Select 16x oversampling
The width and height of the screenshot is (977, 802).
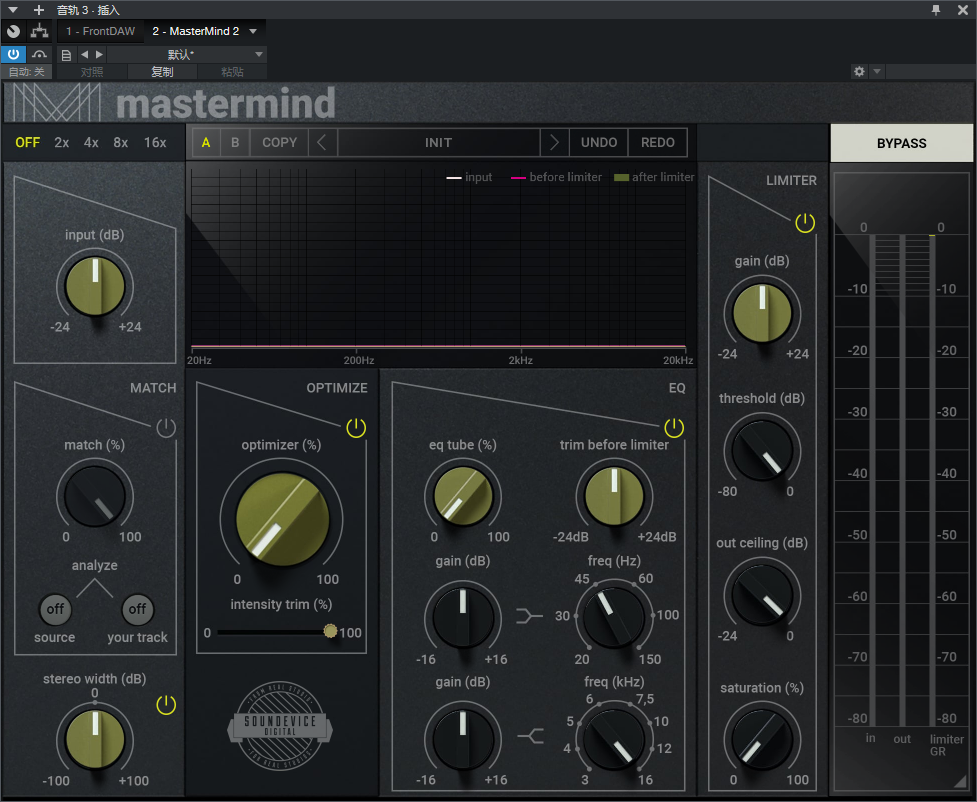[155, 143]
